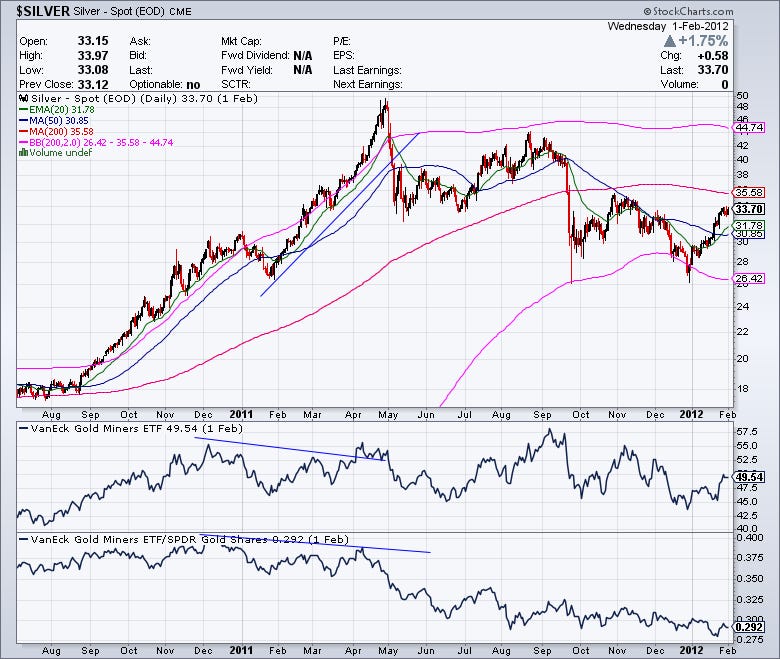
Task: Click the MA(50) 30.85 legend entry
Action: [x=54, y=120]
